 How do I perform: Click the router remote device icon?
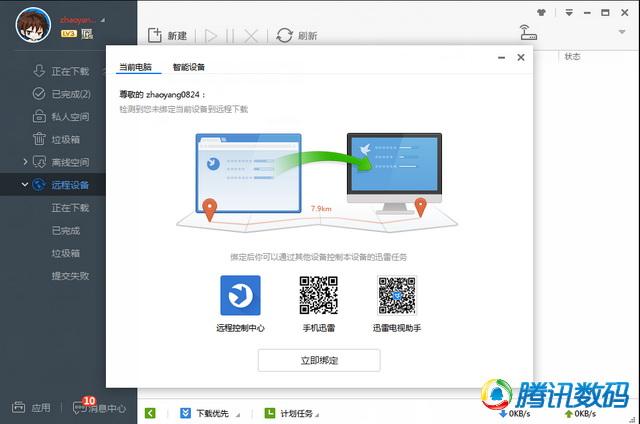point(528,33)
